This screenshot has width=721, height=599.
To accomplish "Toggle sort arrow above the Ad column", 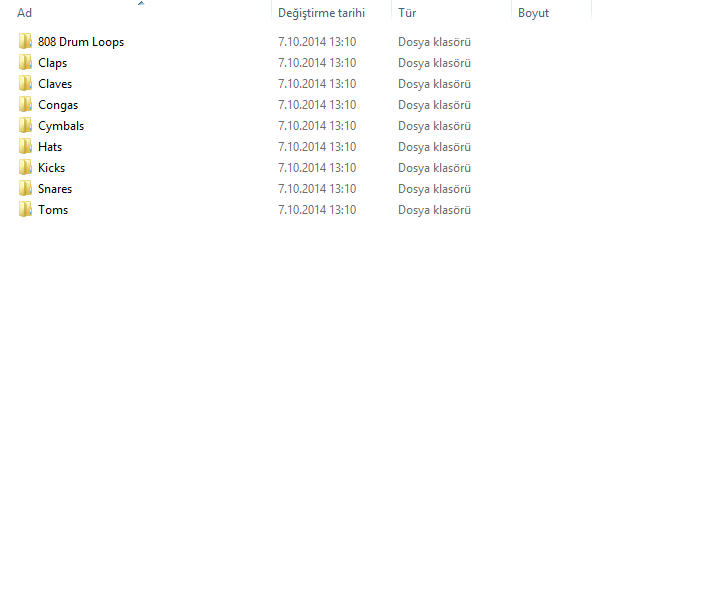I will [140, 4].
